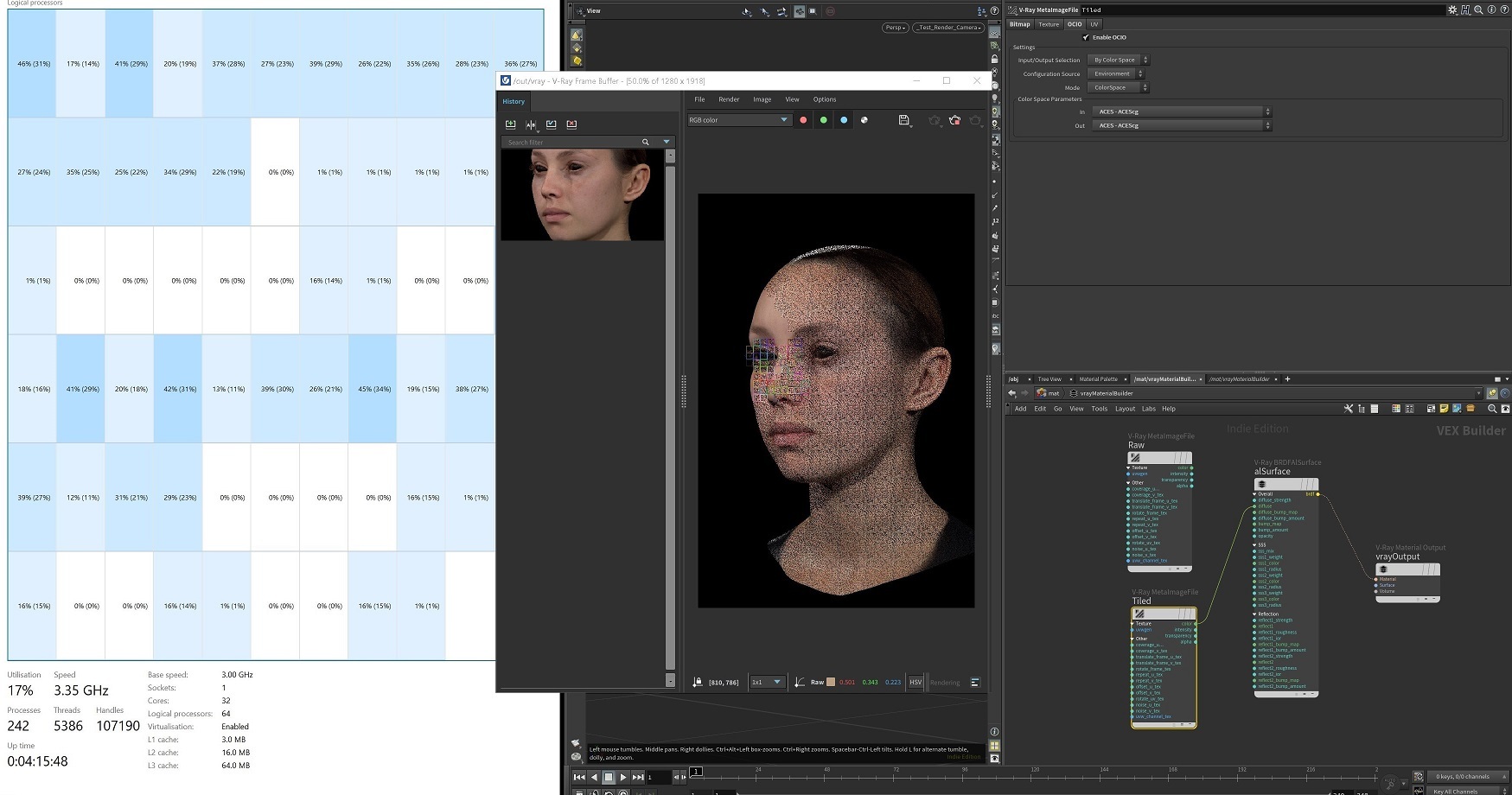
Task: Open Mode ColorSpace dropdown
Action: [1119, 87]
